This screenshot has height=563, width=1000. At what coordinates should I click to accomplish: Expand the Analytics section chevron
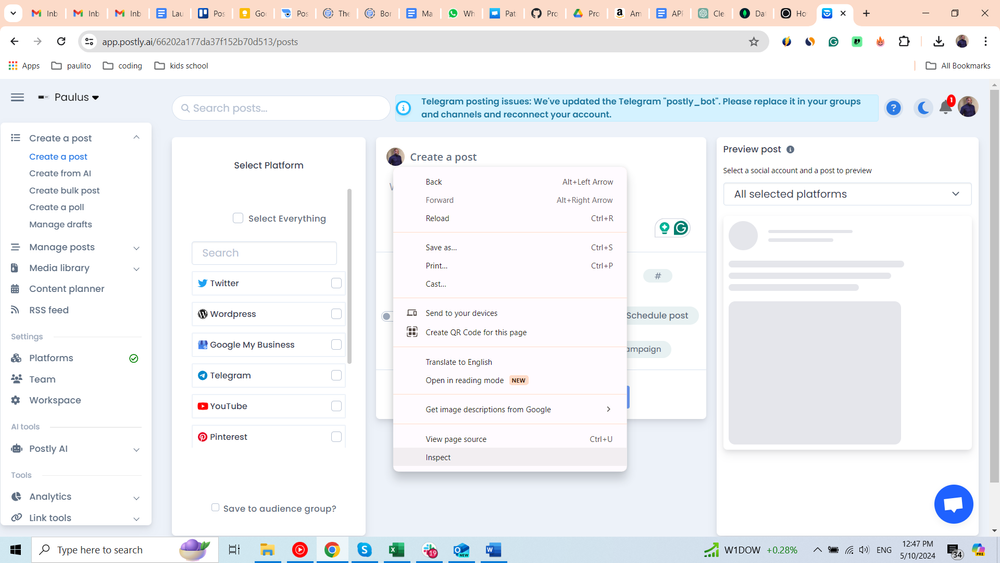136,498
